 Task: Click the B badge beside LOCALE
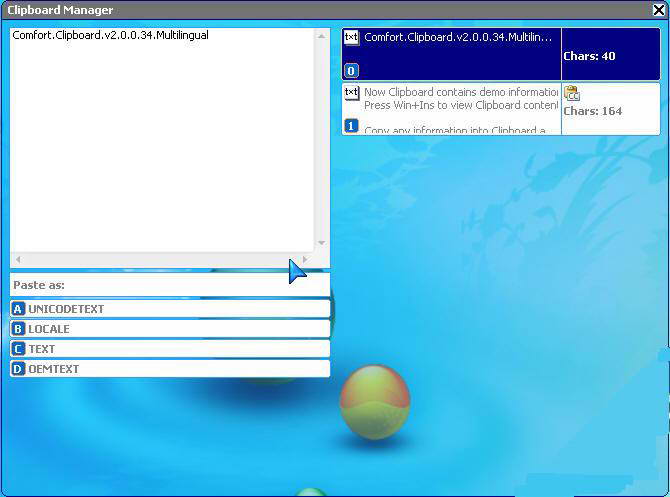click(18, 329)
